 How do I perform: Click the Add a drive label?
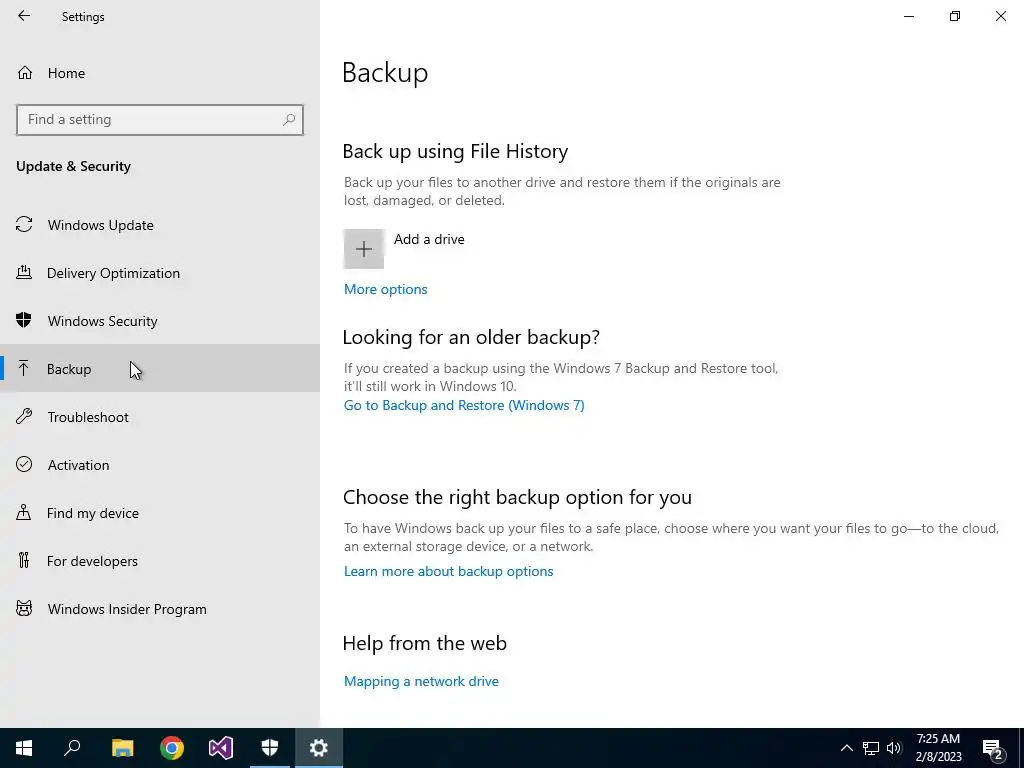click(429, 239)
